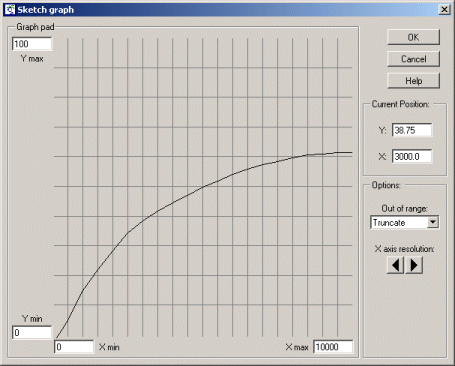The image size is (455, 366).
Task: Expand the Out of range dropdown arrow
Action: (433, 222)
